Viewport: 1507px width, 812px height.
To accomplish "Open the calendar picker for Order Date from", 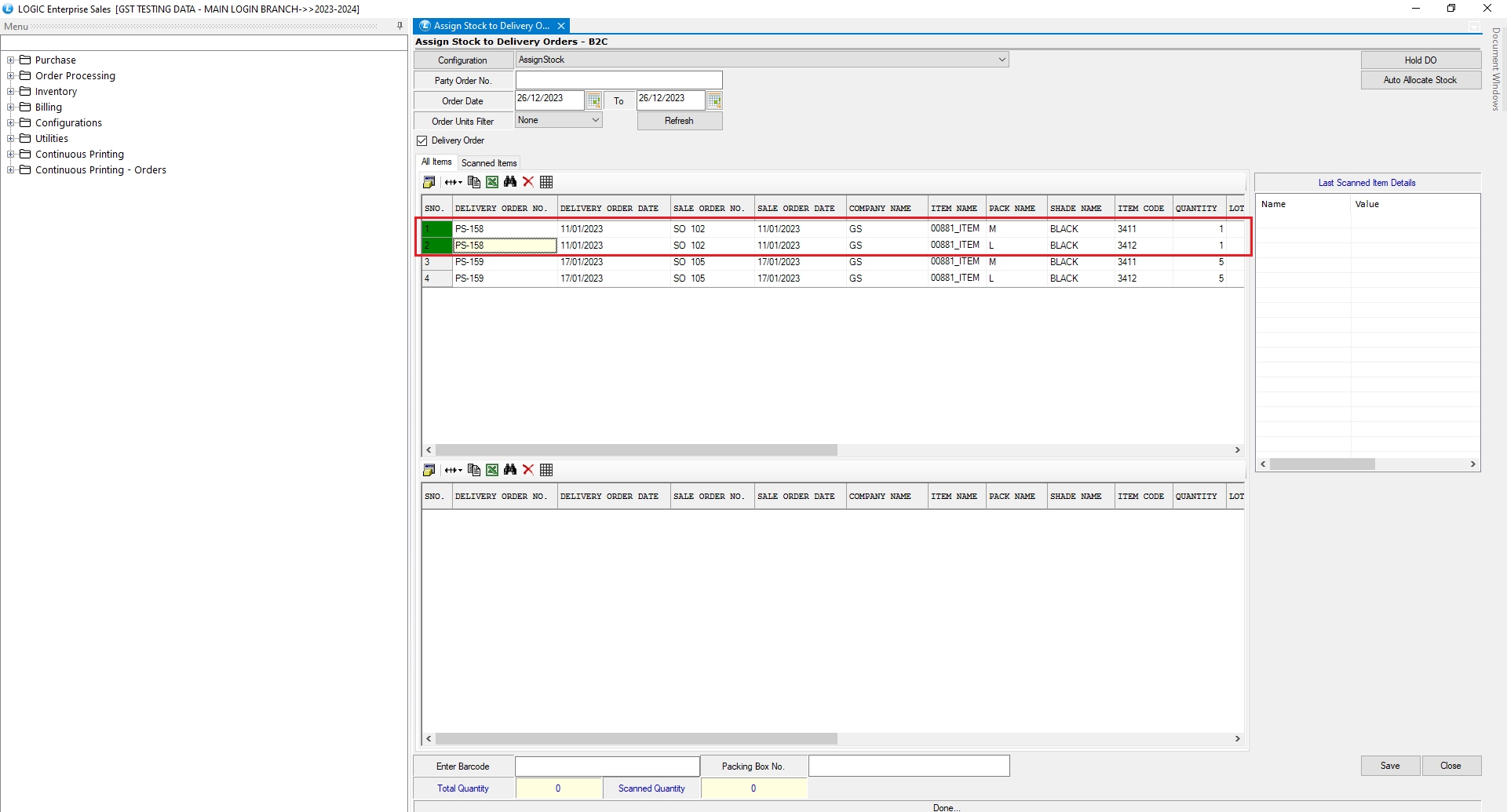I will (x=594, y=100).
